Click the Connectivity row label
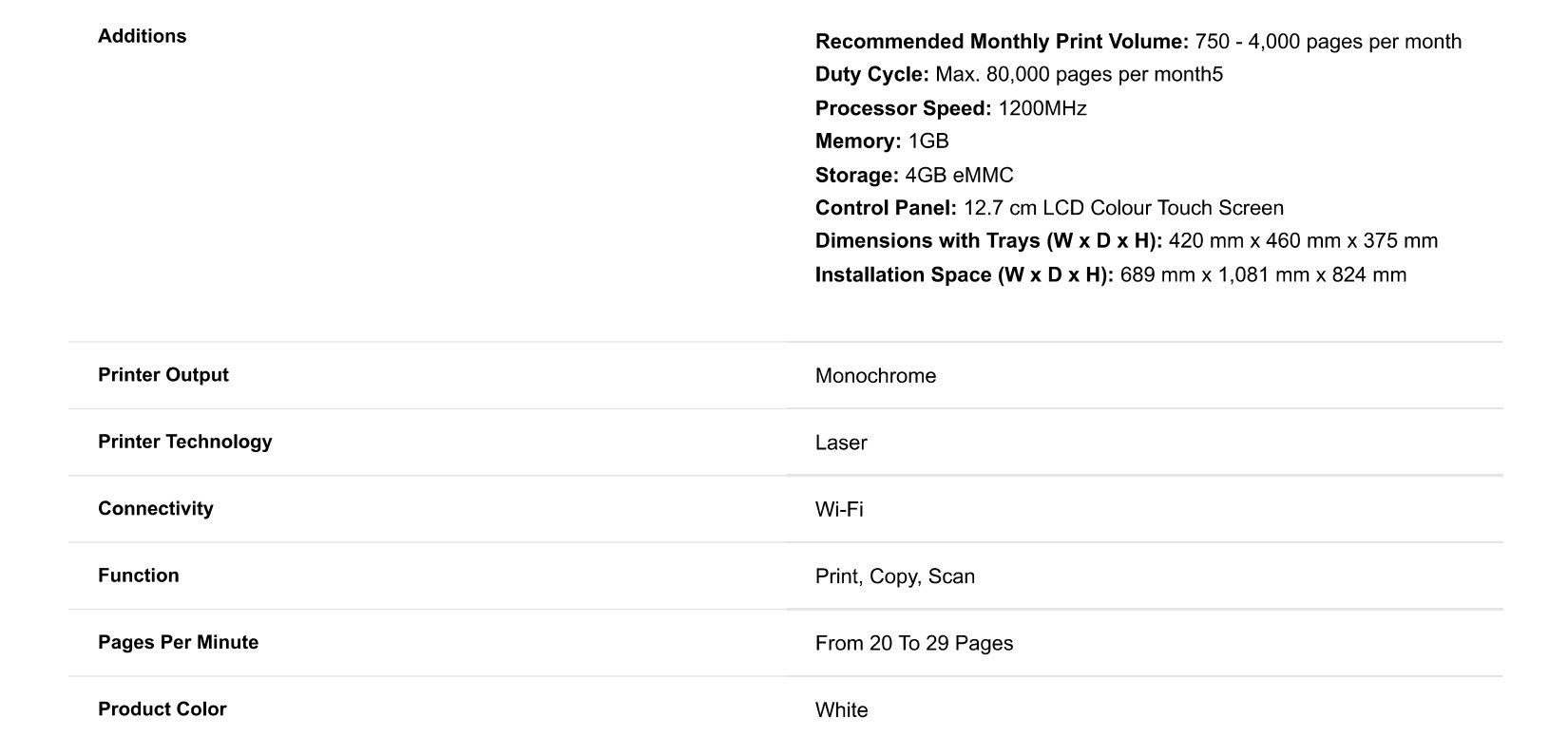 tap(155, 509)
